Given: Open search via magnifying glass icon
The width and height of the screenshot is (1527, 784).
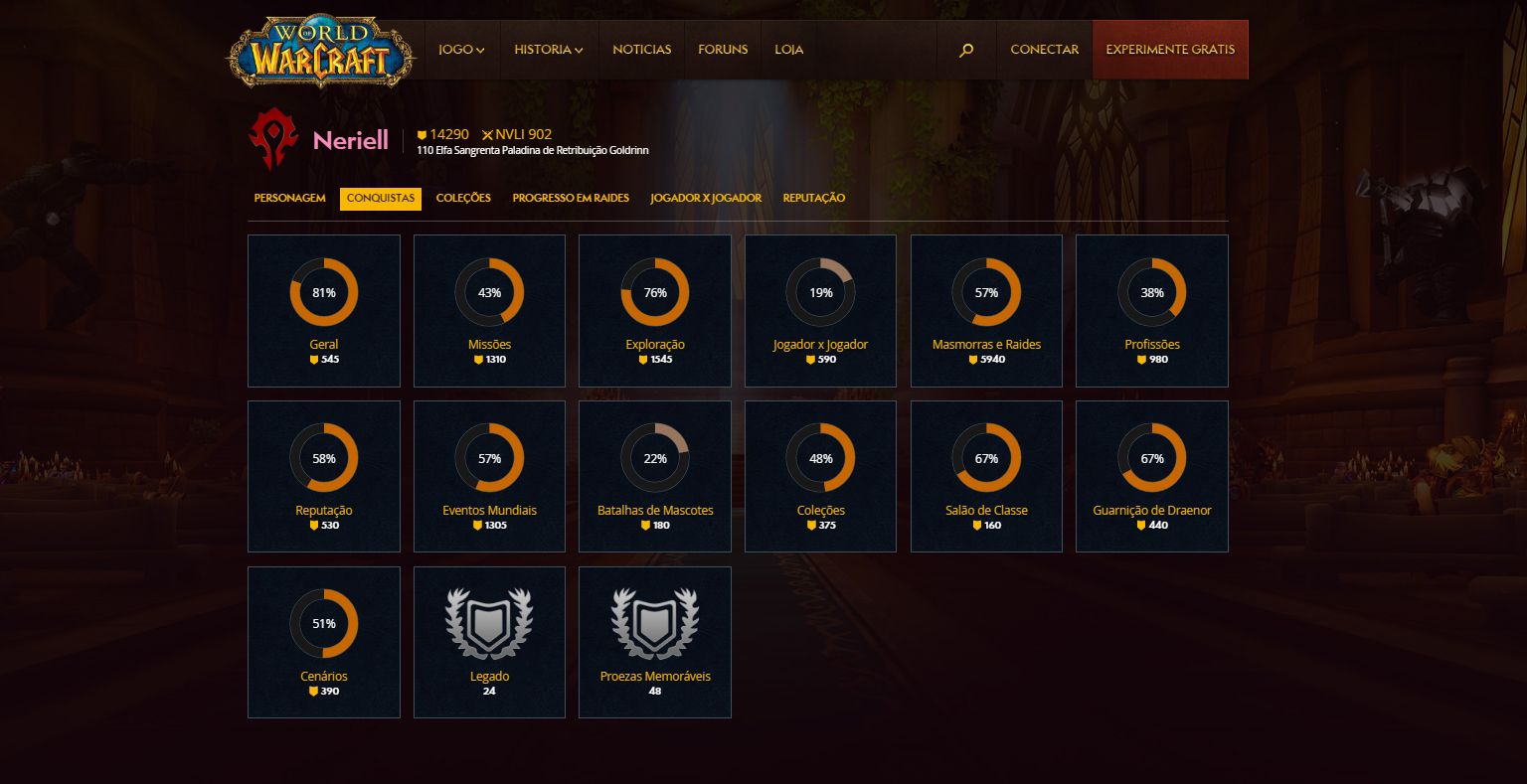Looking at the screenshot, I should tap(965, 50).
